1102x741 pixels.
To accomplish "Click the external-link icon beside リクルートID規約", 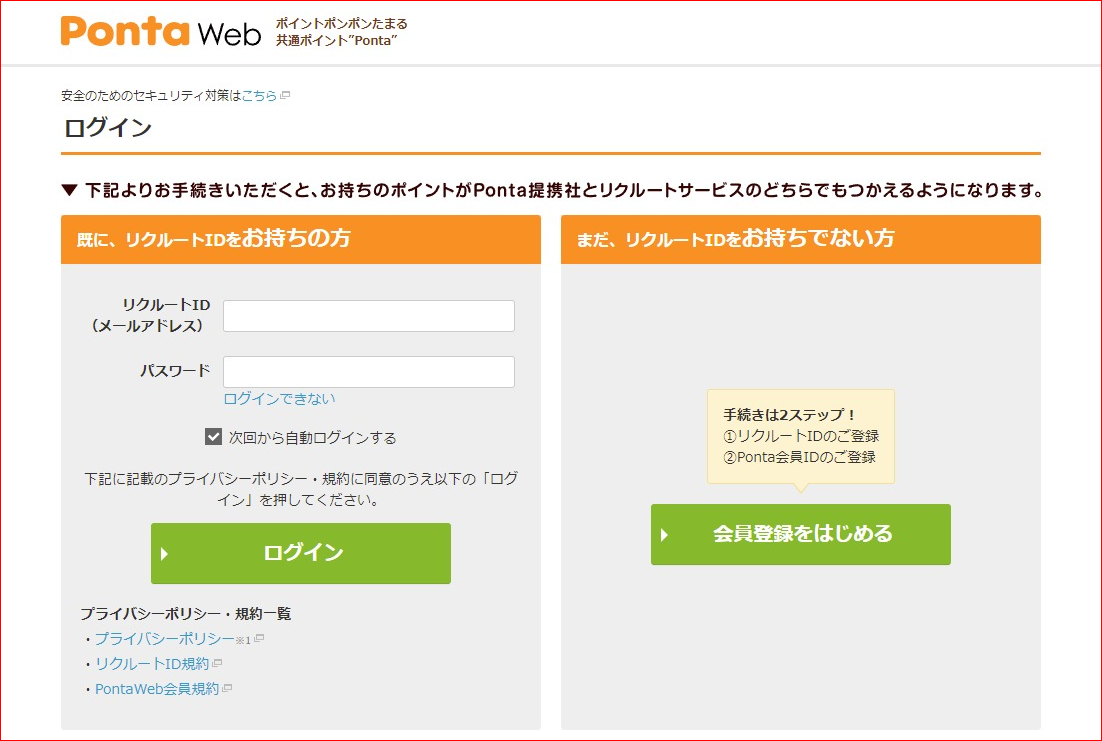I will click(x=217, y=663).
